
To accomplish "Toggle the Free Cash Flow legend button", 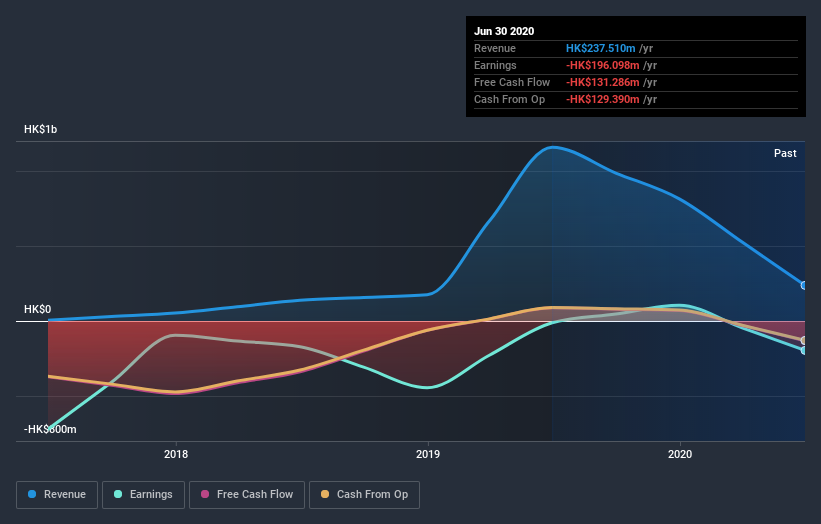I will click(x=247, y=495).
